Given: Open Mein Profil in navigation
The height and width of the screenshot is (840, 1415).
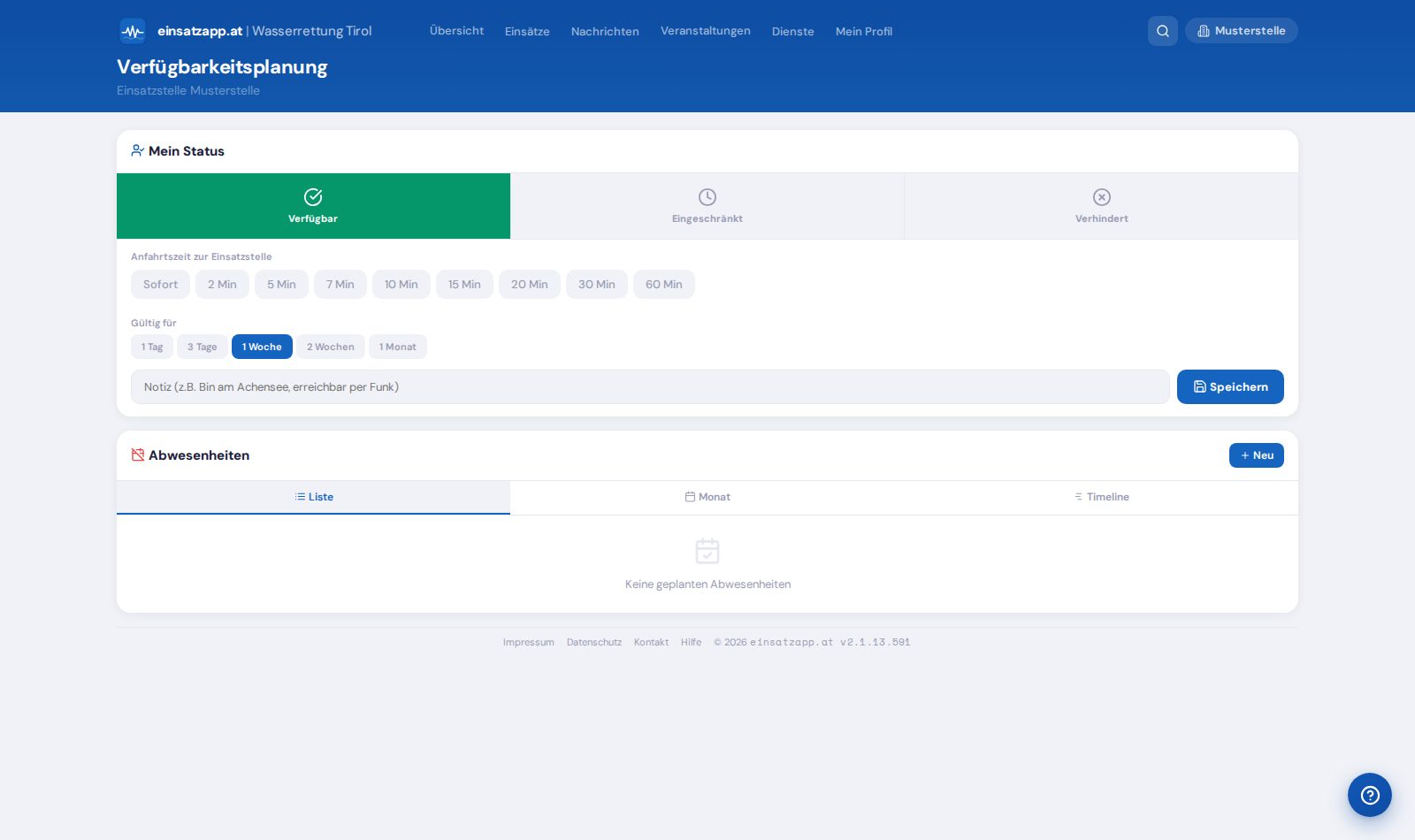Looking at the screenshot, I should 864,31.
